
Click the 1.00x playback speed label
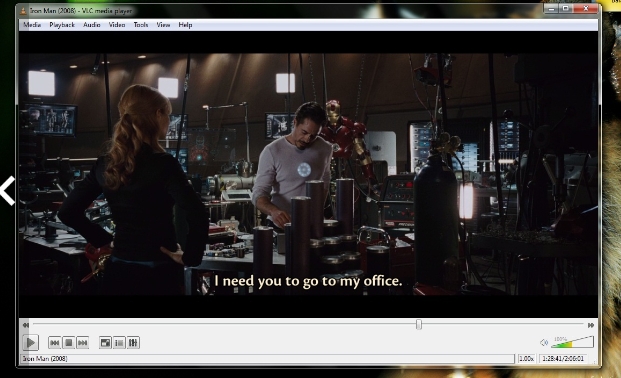click(x=526, y=359)
